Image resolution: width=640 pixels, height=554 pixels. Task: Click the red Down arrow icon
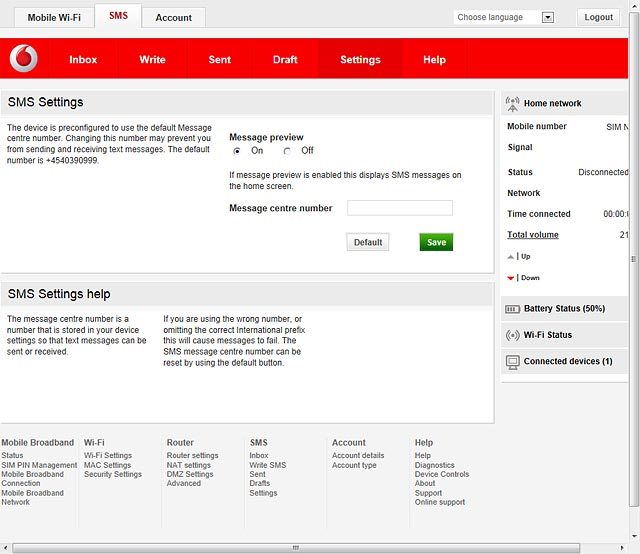pos(510,278)
